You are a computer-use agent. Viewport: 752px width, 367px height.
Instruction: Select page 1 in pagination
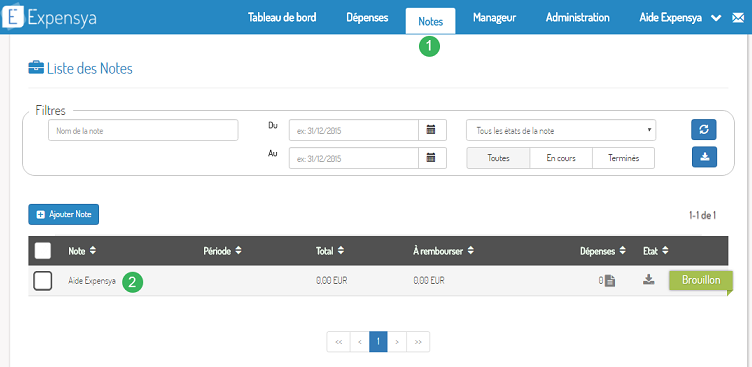(378, 342)
